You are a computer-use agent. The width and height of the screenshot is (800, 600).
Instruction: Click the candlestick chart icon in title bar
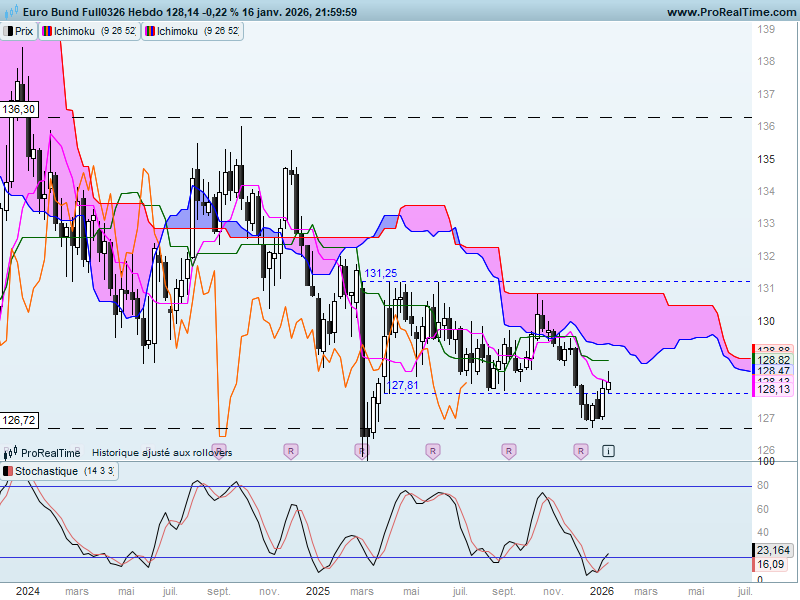click(x=11, y=11)
